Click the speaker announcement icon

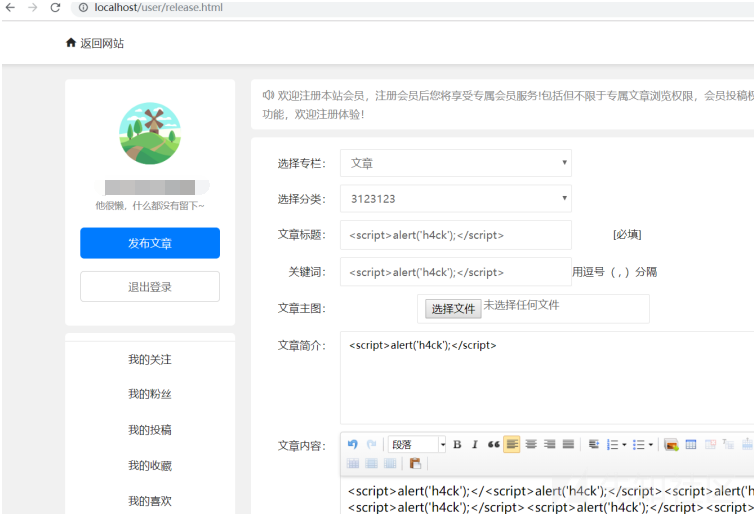tap(268, 95)
